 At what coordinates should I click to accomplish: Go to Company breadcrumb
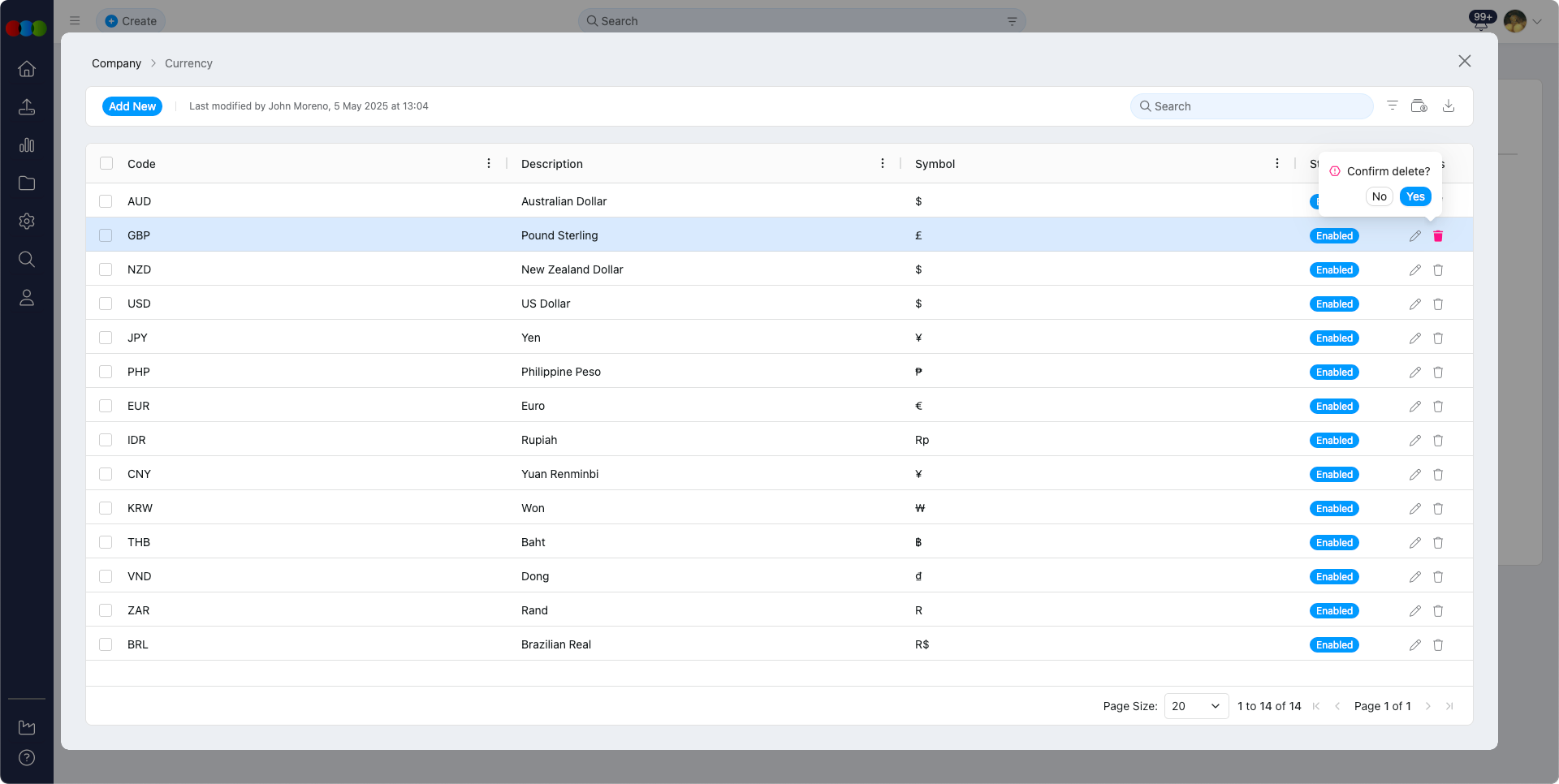tap(116, 63)
